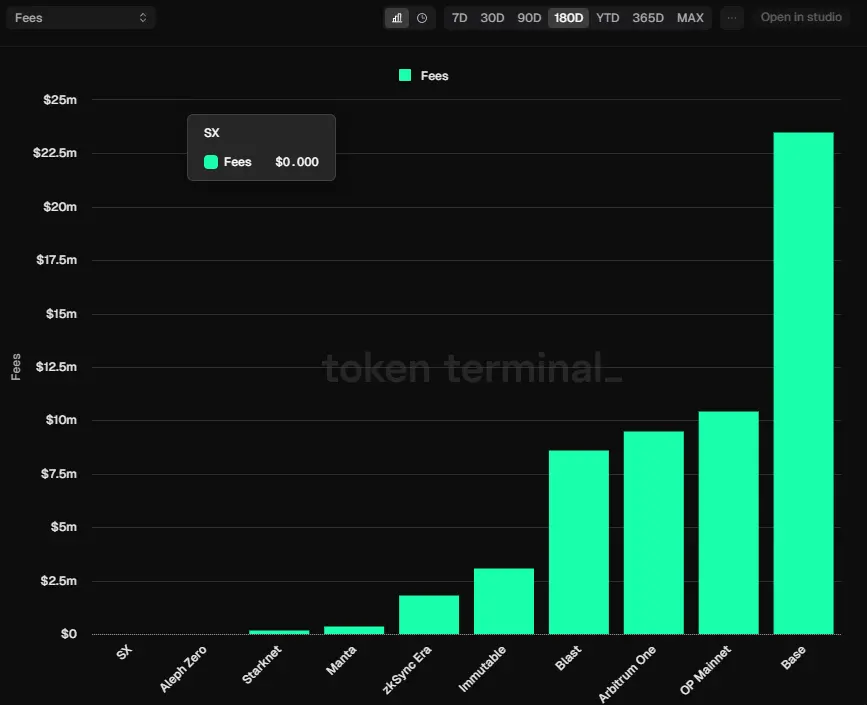Screen dimensions: 867x705
Task: Expand the metric selector chevron
Action: (x=141, y=16)
